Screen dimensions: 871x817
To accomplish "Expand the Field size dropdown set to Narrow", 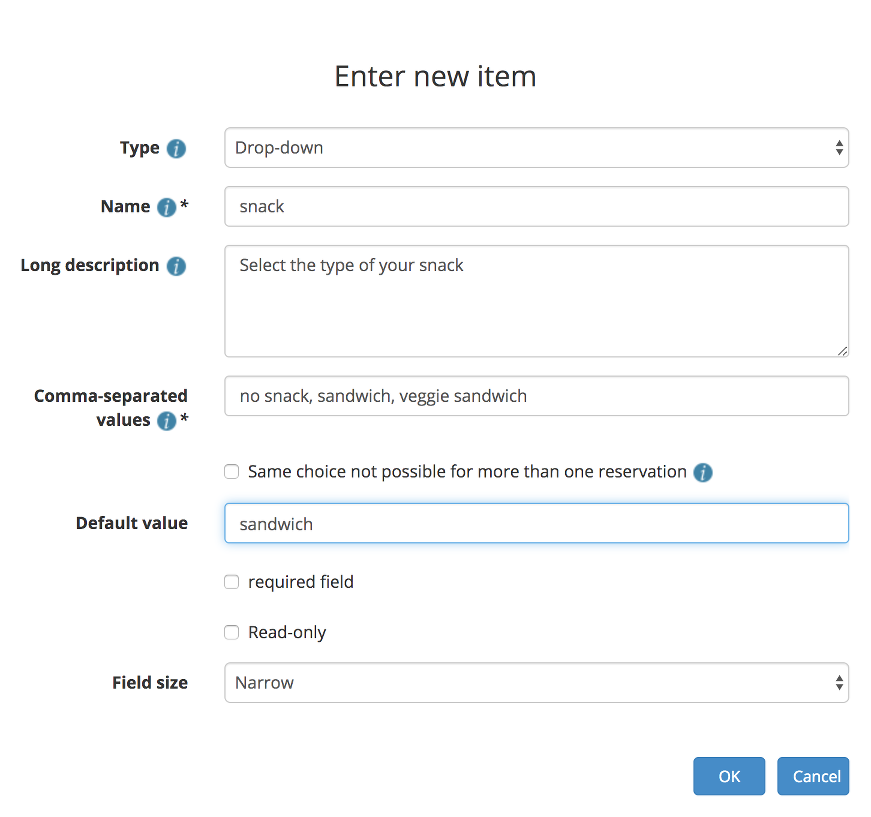I will coord(536,683).
